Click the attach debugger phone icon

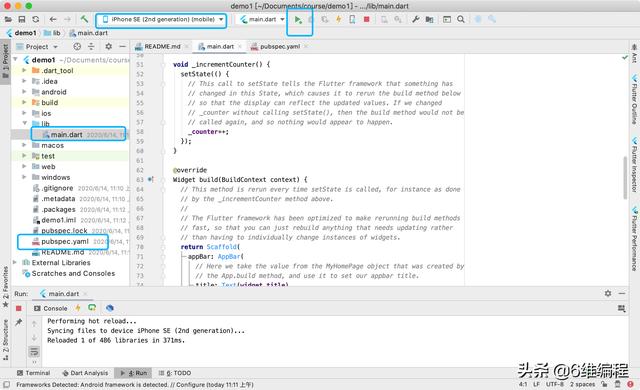tap(352, 19)
